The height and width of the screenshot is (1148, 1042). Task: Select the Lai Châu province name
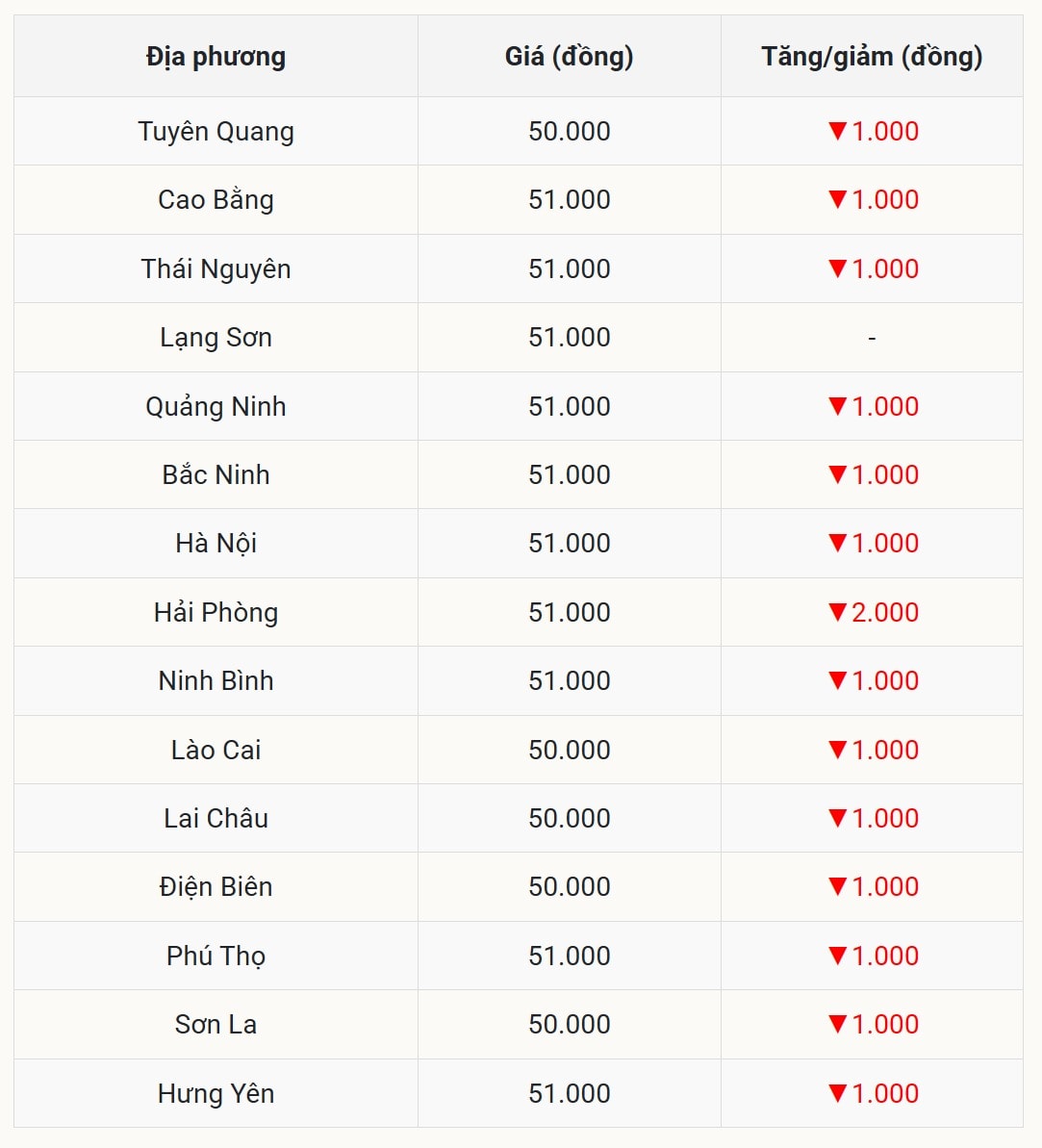[216, 818]
